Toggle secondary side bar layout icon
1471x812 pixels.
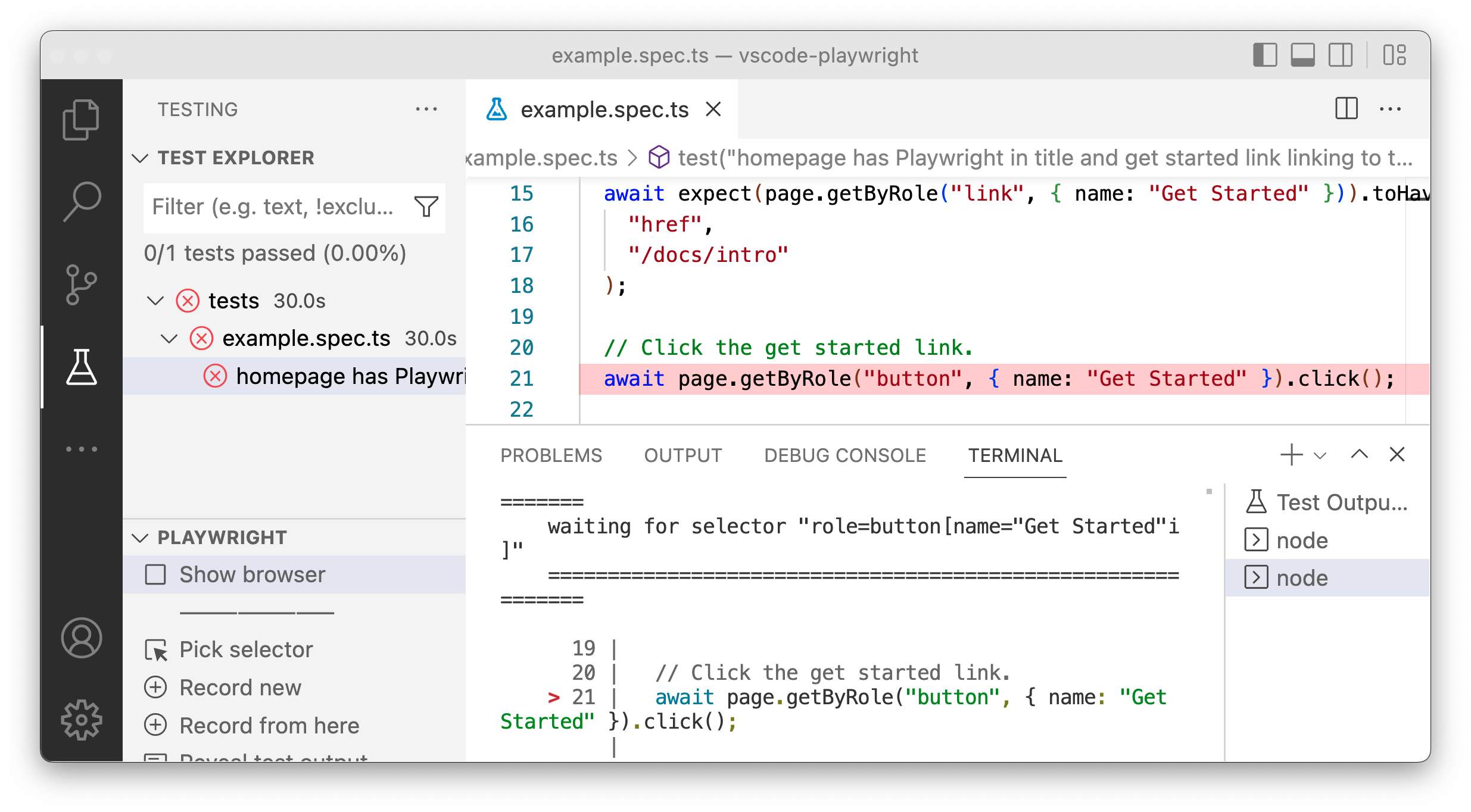[x=1341, y=55]
